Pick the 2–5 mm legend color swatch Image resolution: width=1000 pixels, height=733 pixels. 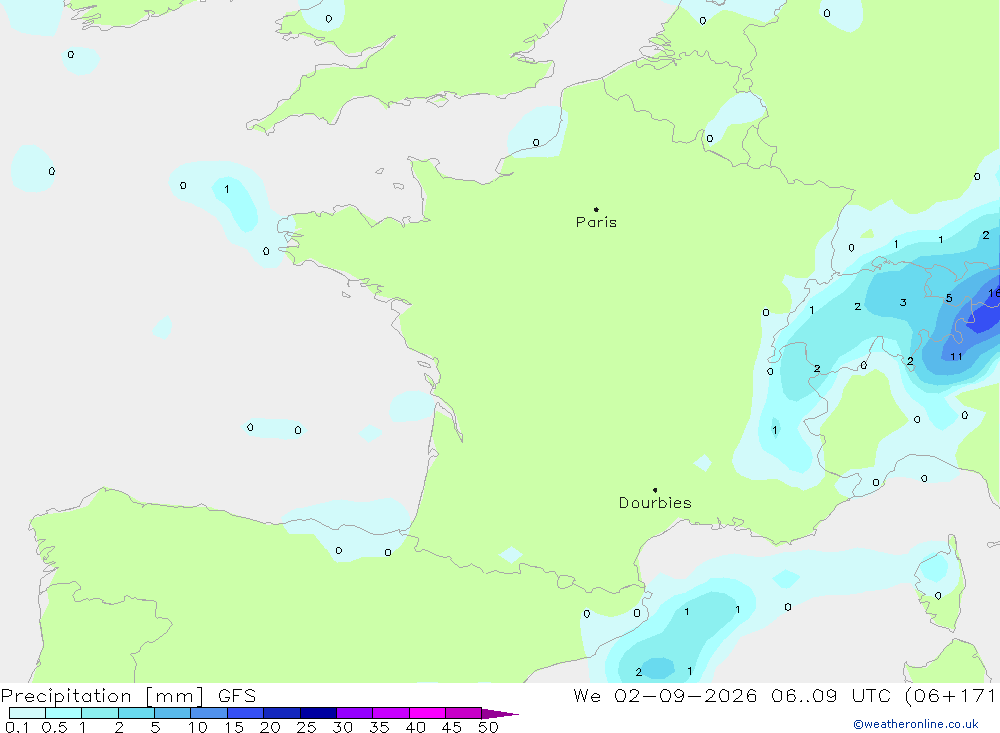136,713
